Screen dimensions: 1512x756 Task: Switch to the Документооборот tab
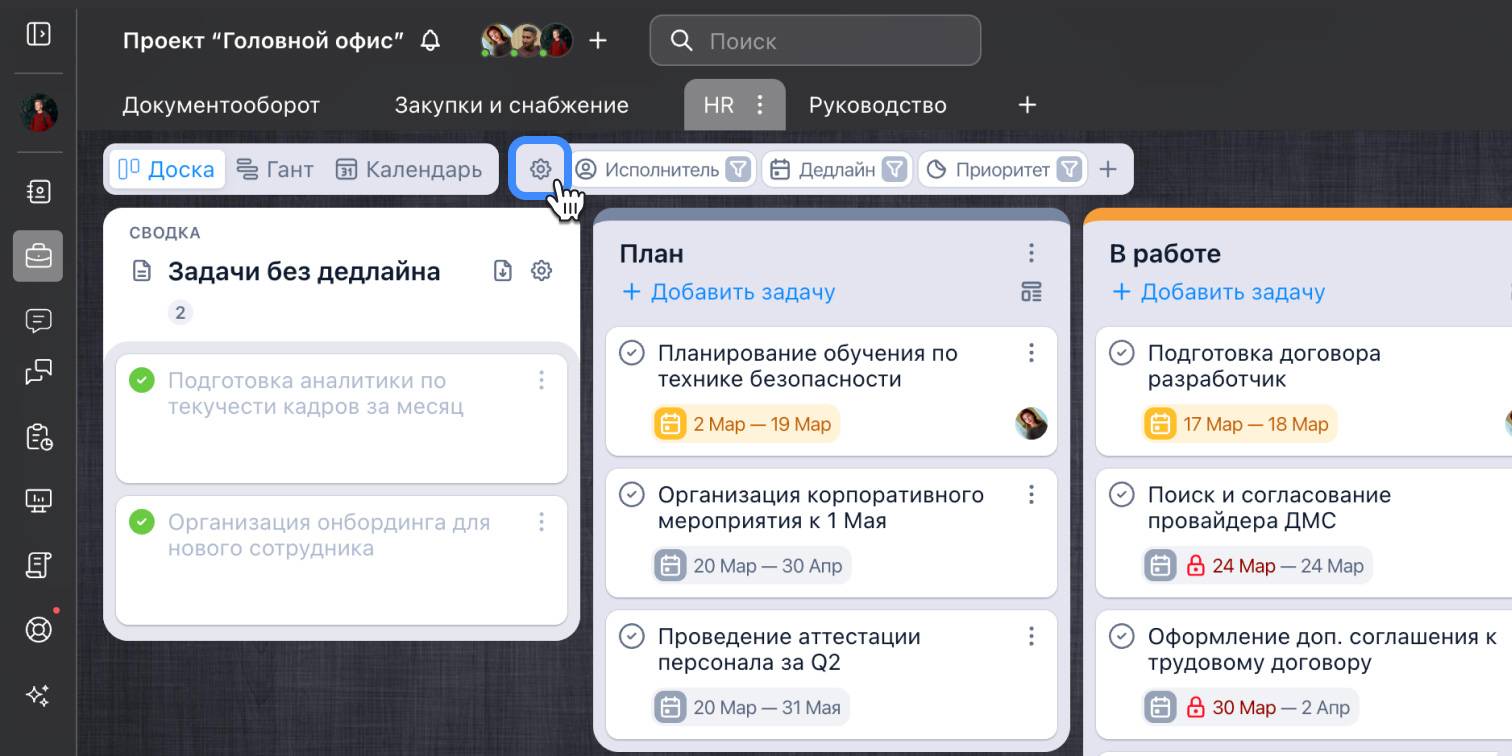(221, 105)
